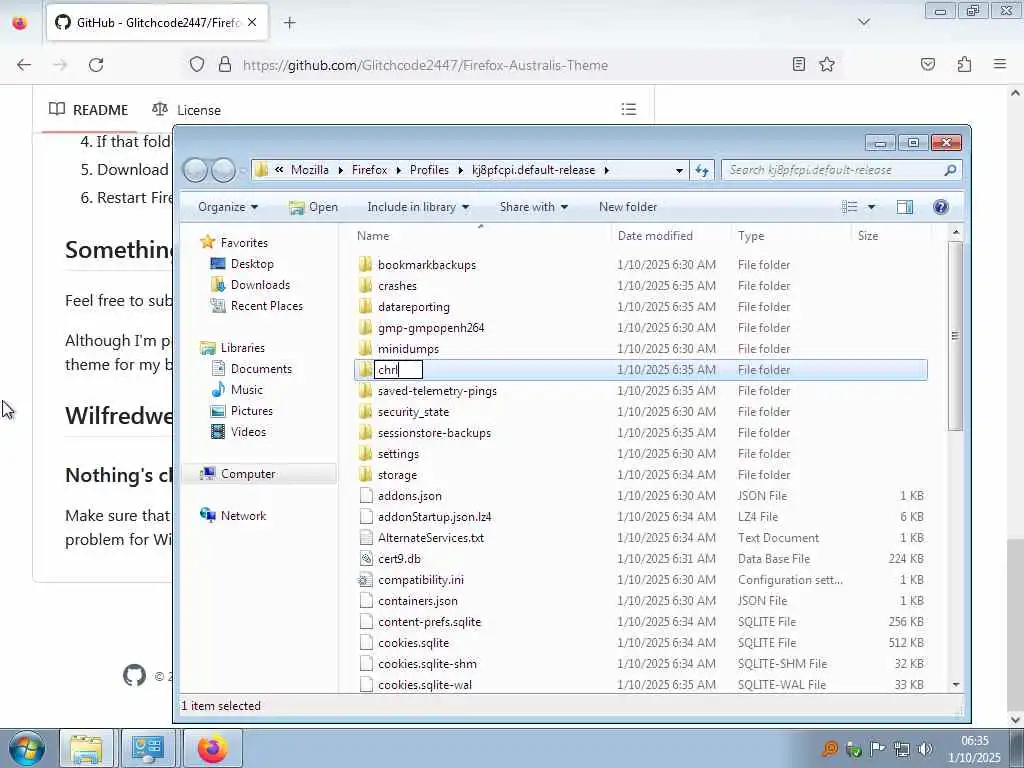
Task: Toggle the preview pane icon
Action: [x=904, y=207]
